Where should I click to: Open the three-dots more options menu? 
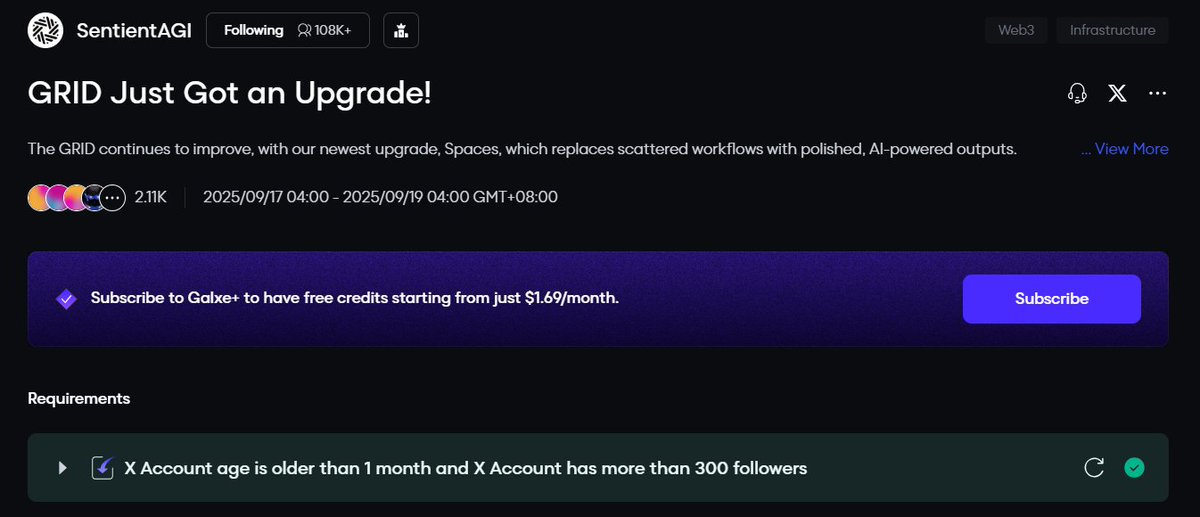pos(1157,94)
